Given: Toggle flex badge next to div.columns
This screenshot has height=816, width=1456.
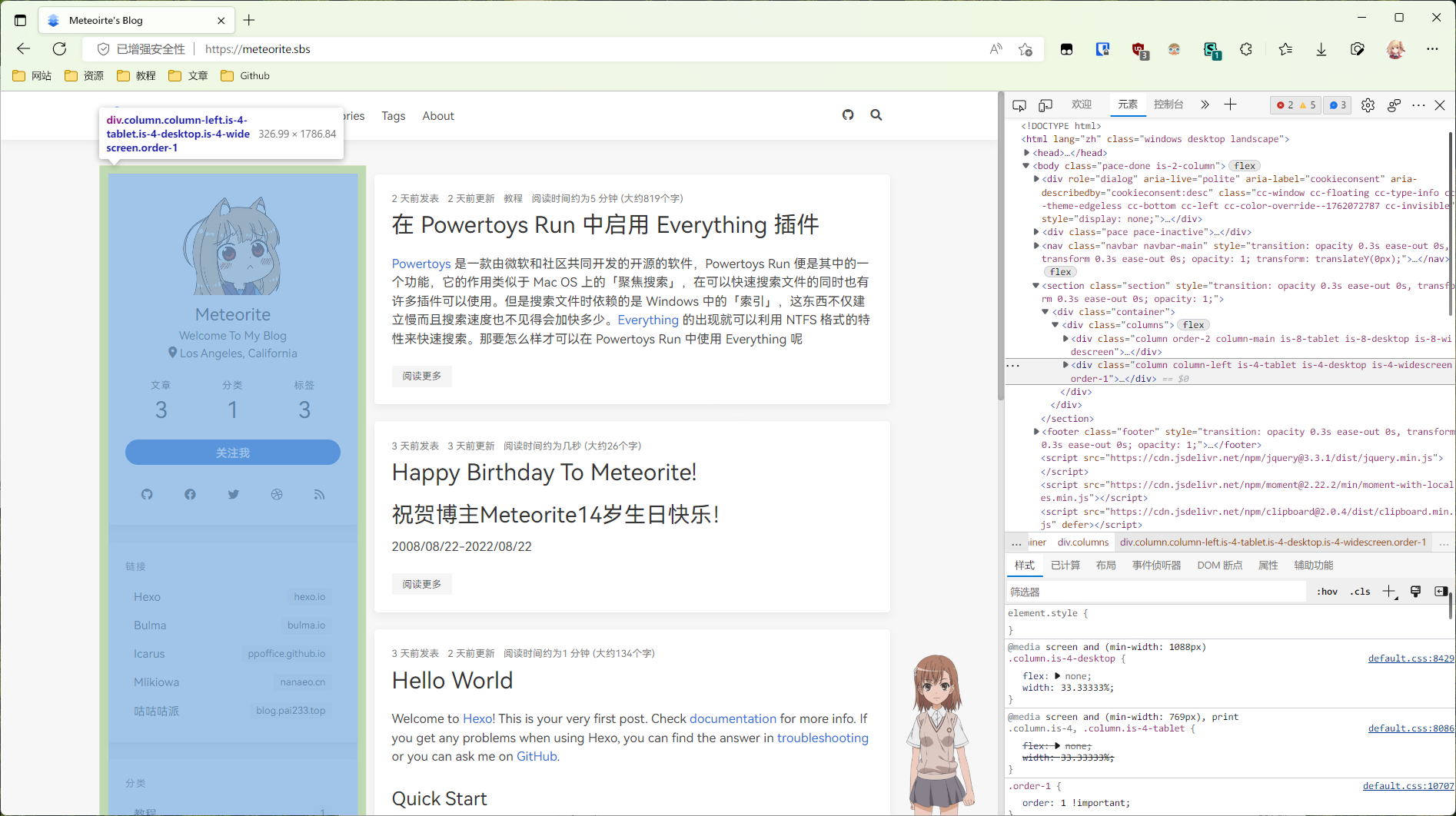Looking at the screenshot, I should (1193, 325).
